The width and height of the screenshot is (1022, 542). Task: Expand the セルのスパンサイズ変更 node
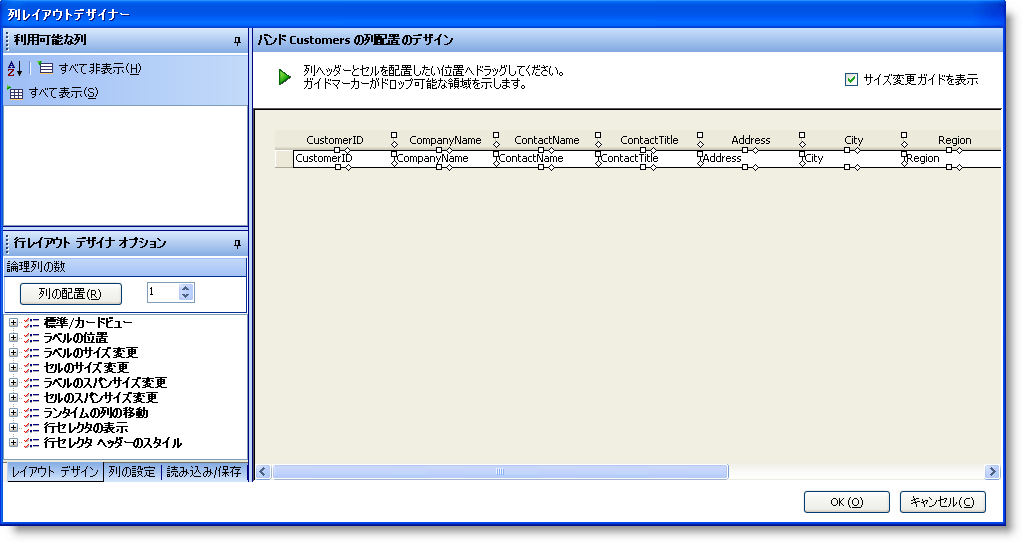pos(13,397)
